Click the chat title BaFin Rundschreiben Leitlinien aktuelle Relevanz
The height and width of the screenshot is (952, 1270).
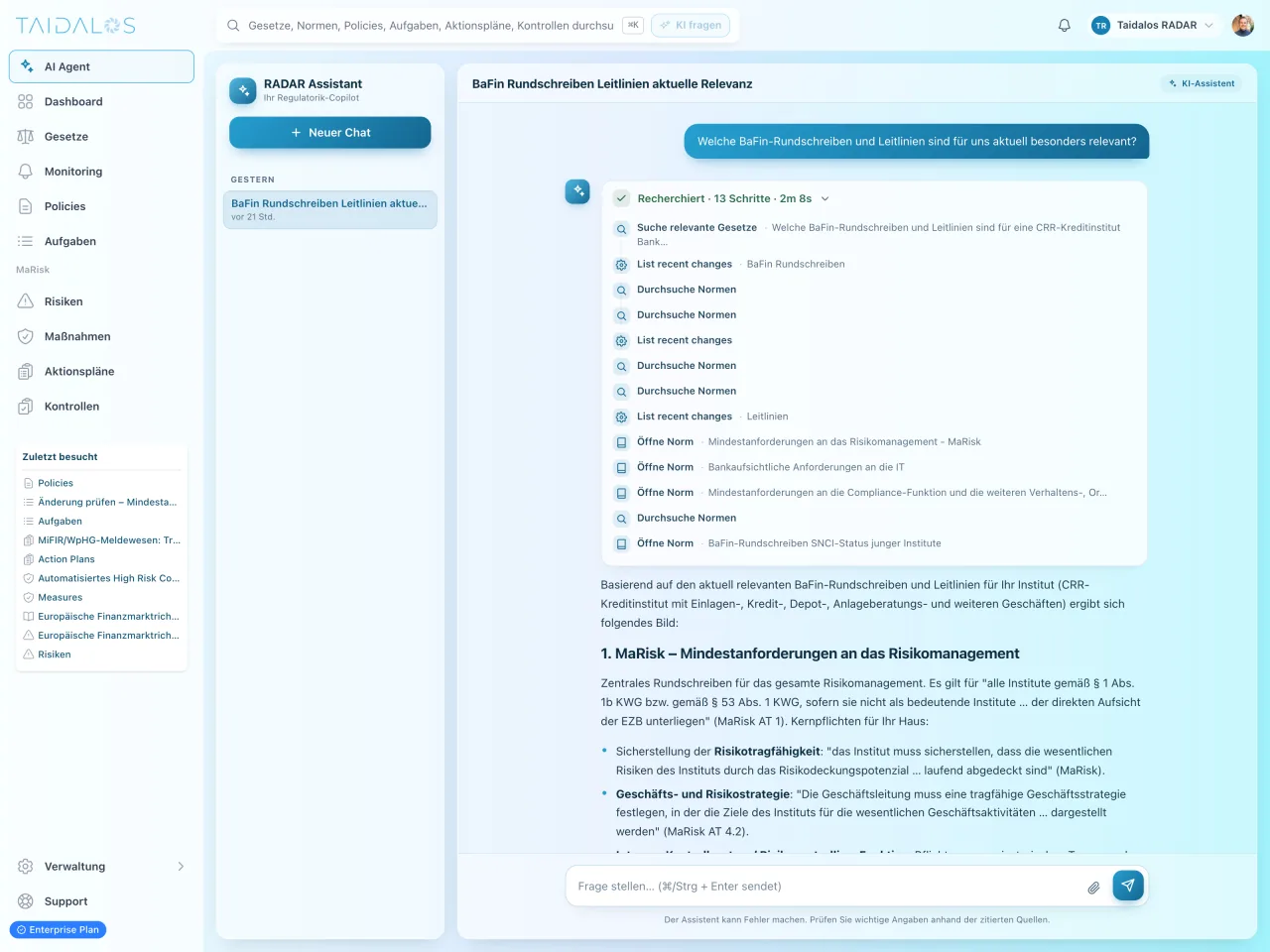point(612,84)
